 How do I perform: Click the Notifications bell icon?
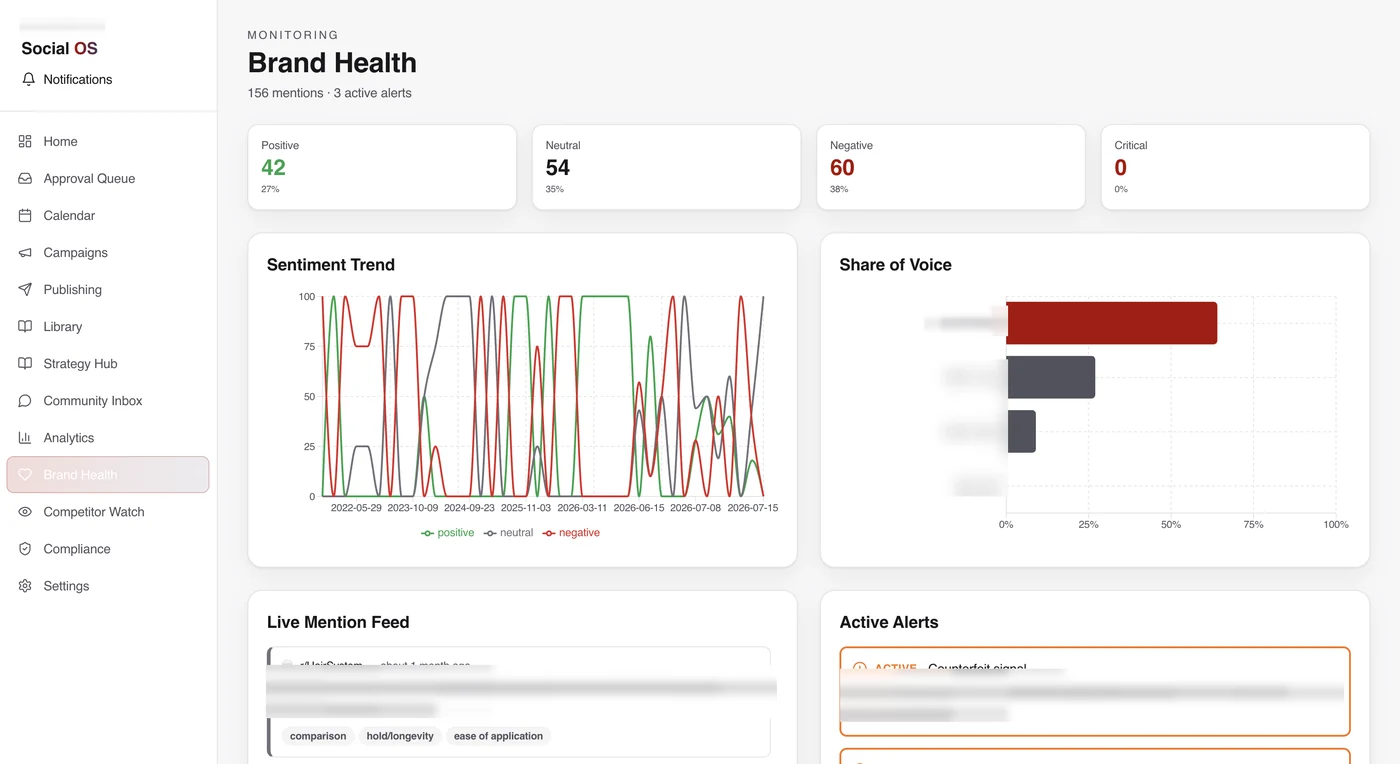point(28,79)
